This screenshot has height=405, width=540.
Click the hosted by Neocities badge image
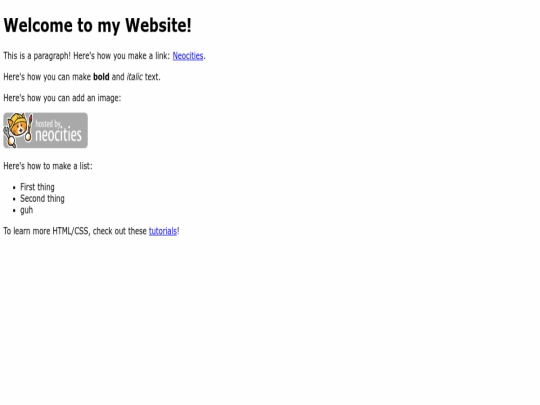[45, 130]
